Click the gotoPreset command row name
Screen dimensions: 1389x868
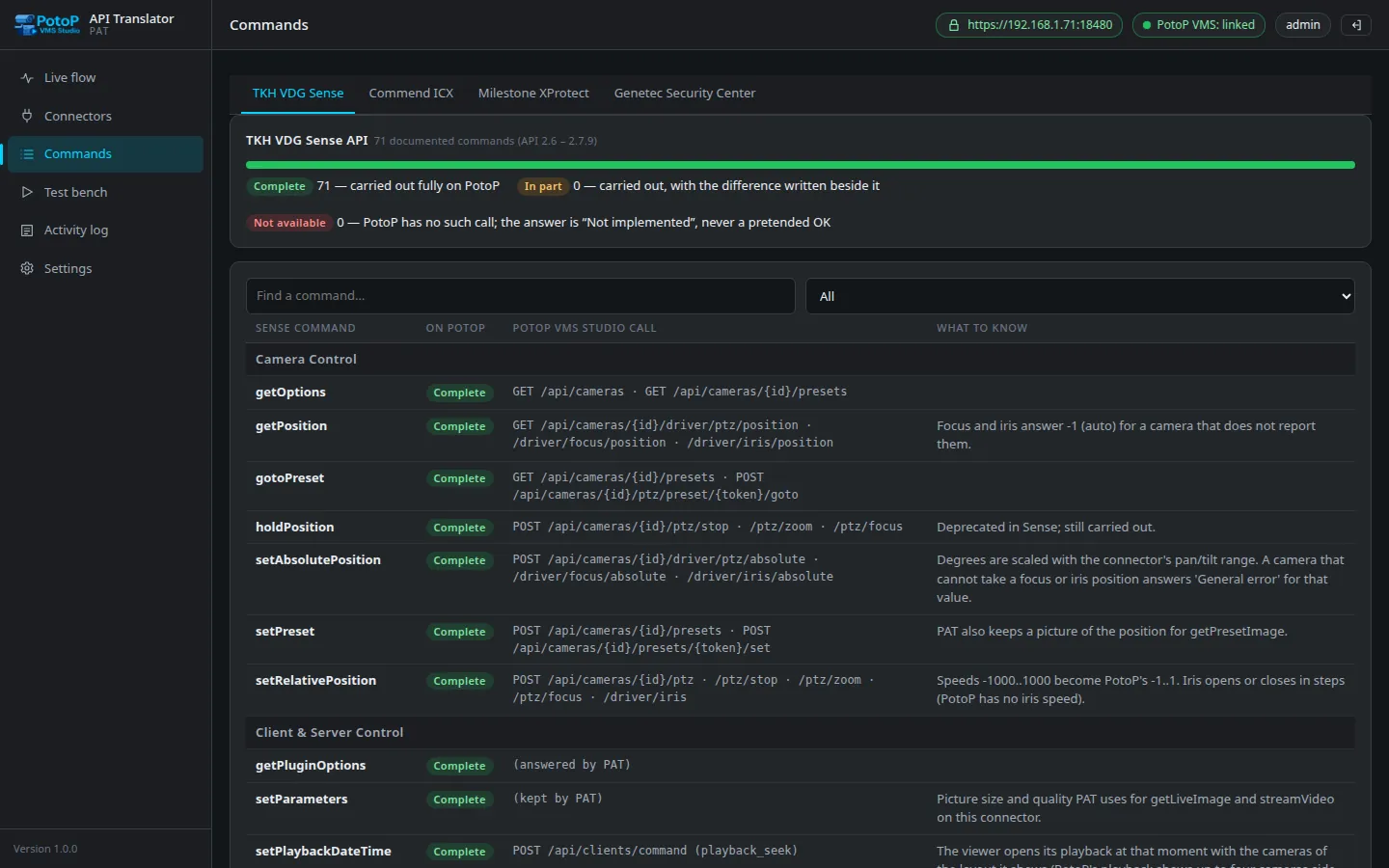point(289,478)
